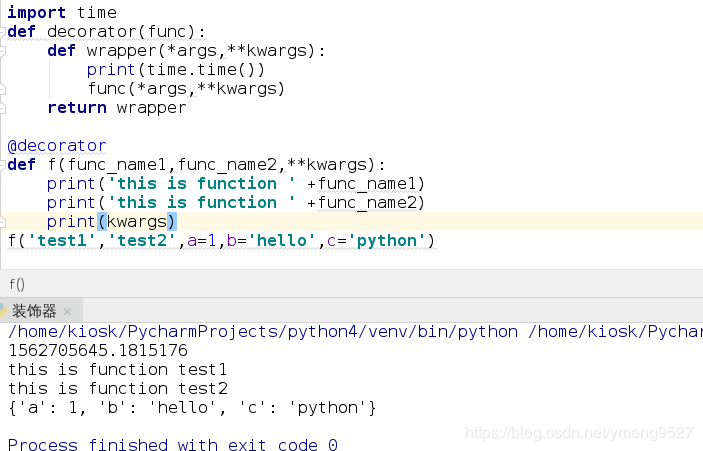Click 'Process finished with exit code 0'
This screenshot has height=451, width=703.
173,444
